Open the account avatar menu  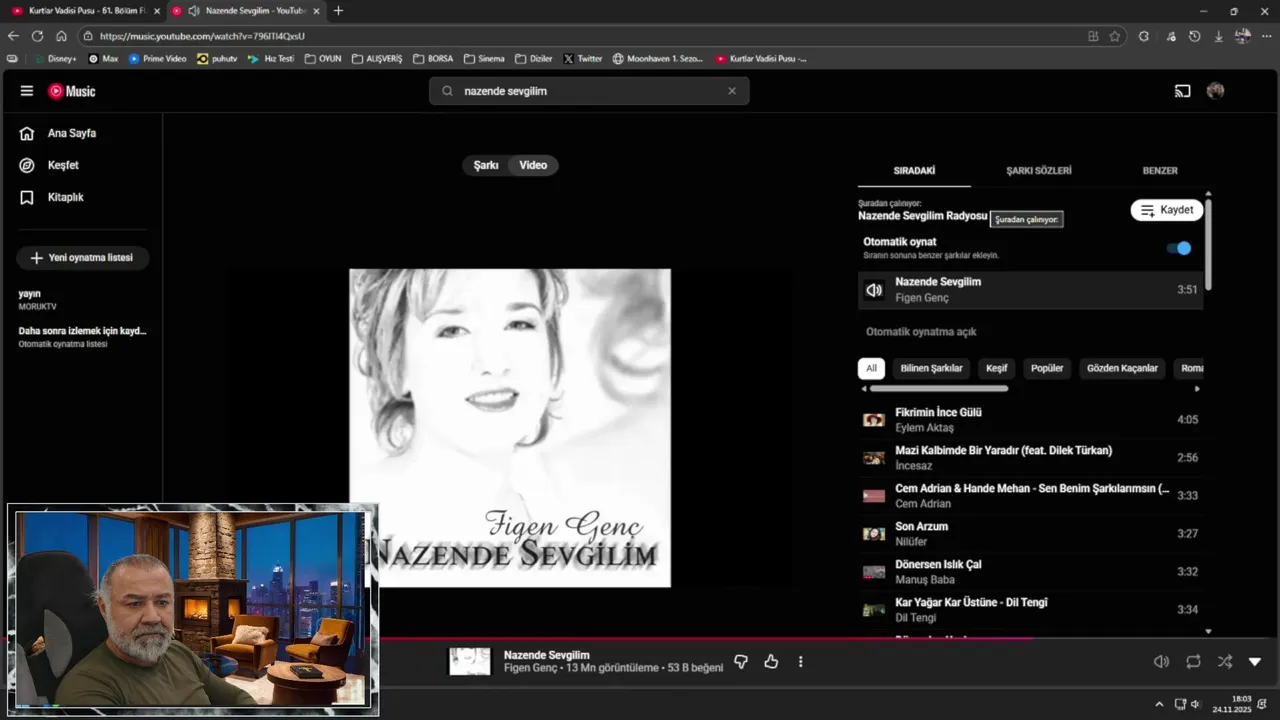pos(1216,91)
